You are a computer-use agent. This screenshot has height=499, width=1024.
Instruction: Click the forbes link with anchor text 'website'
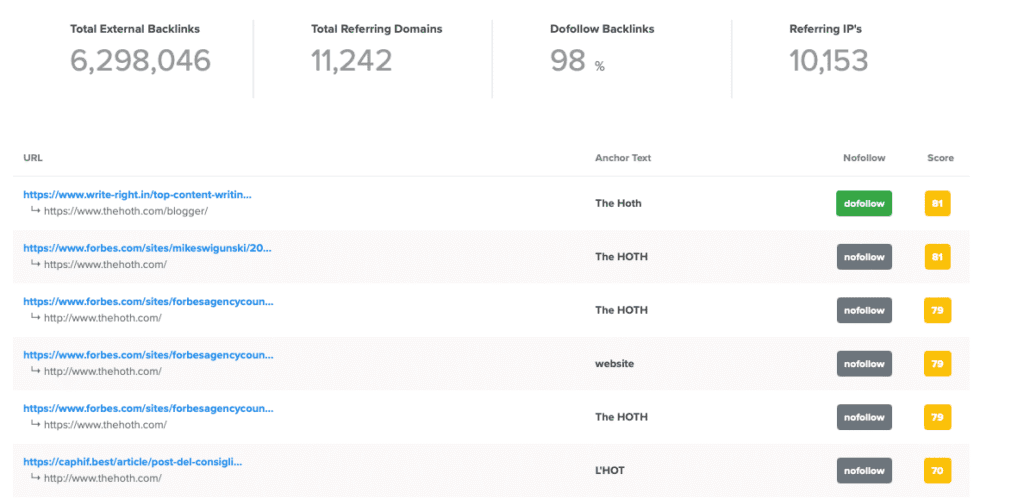click(x=148, y=355)
